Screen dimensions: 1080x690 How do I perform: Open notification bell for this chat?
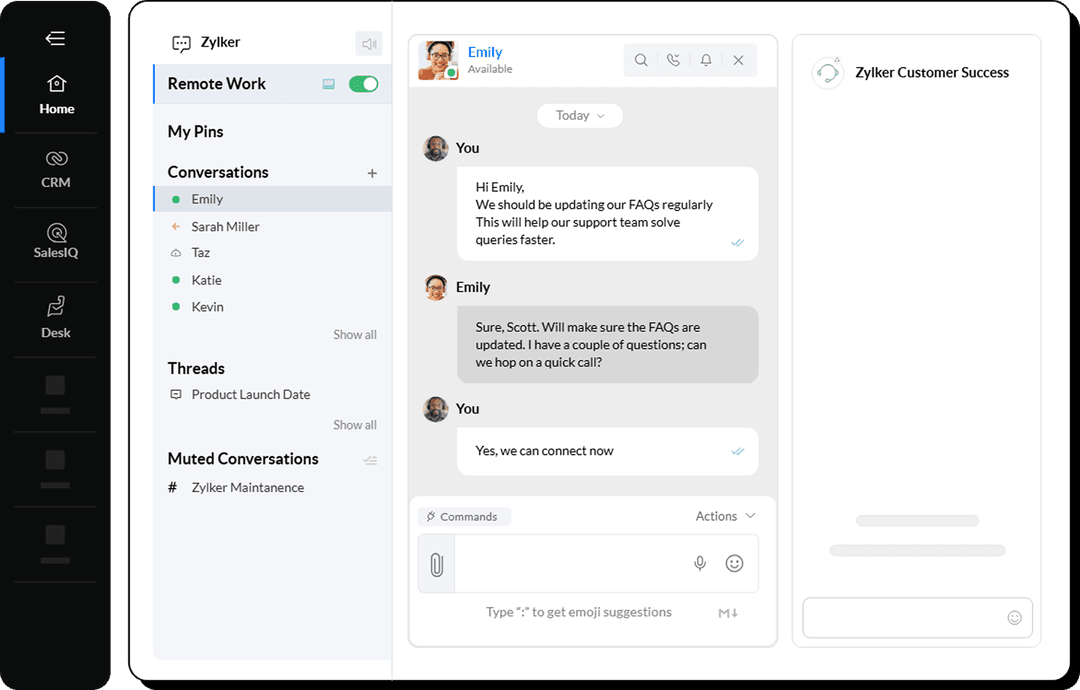pos(706,60)
